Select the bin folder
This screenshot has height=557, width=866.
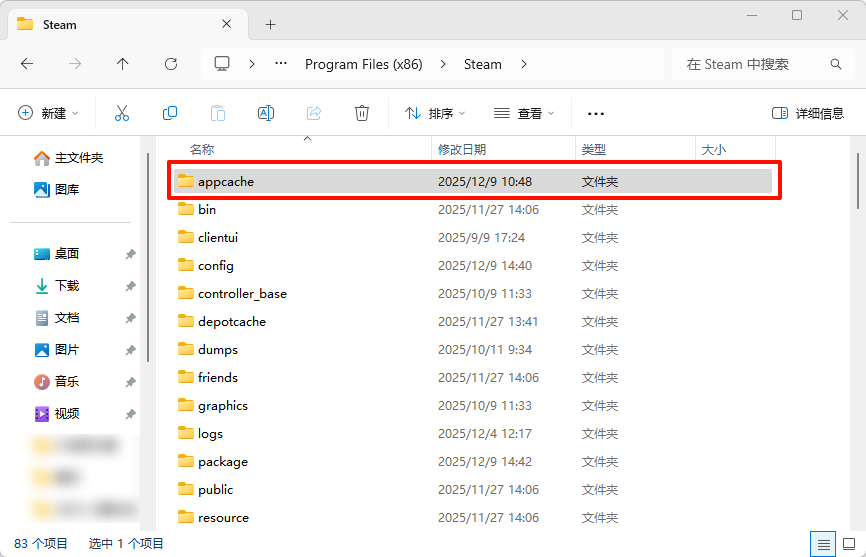pyautogui.click(x=473, y=210)
